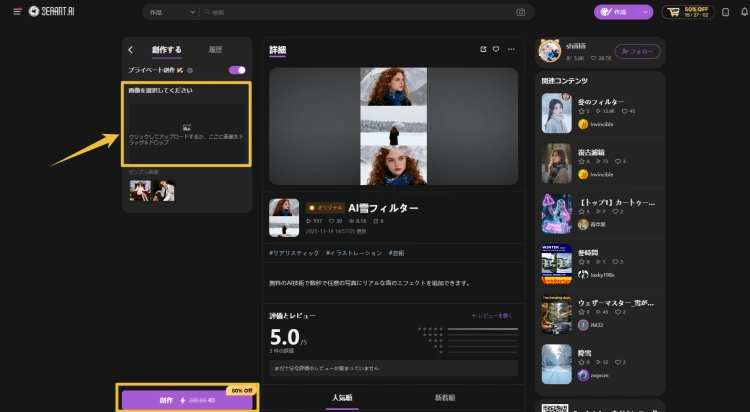
Task: Open the three-dot more options menu
Action: (511, 49)
